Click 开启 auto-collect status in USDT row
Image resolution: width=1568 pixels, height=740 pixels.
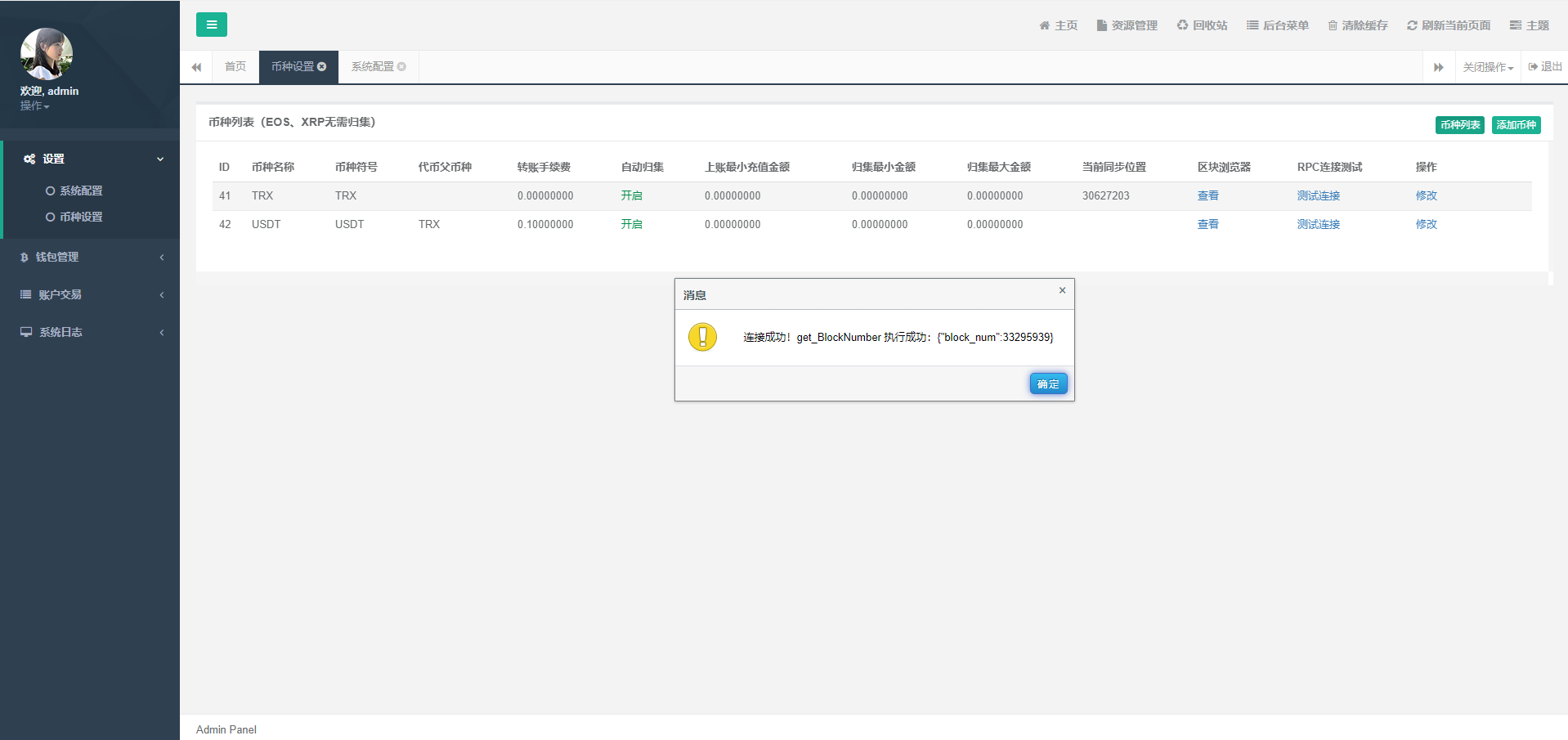pyautogui.click(x=632, y=224)
